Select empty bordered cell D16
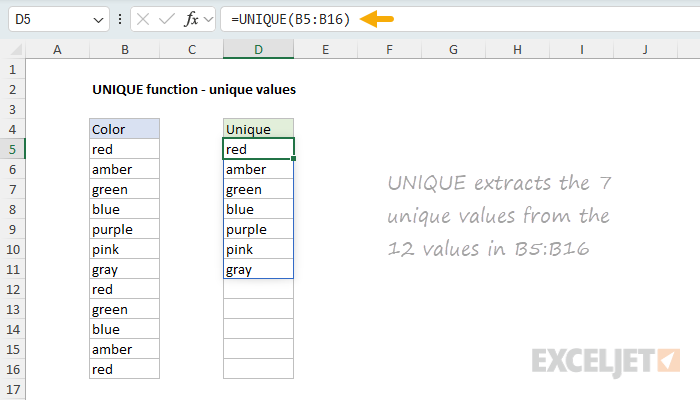 (258, 369)
